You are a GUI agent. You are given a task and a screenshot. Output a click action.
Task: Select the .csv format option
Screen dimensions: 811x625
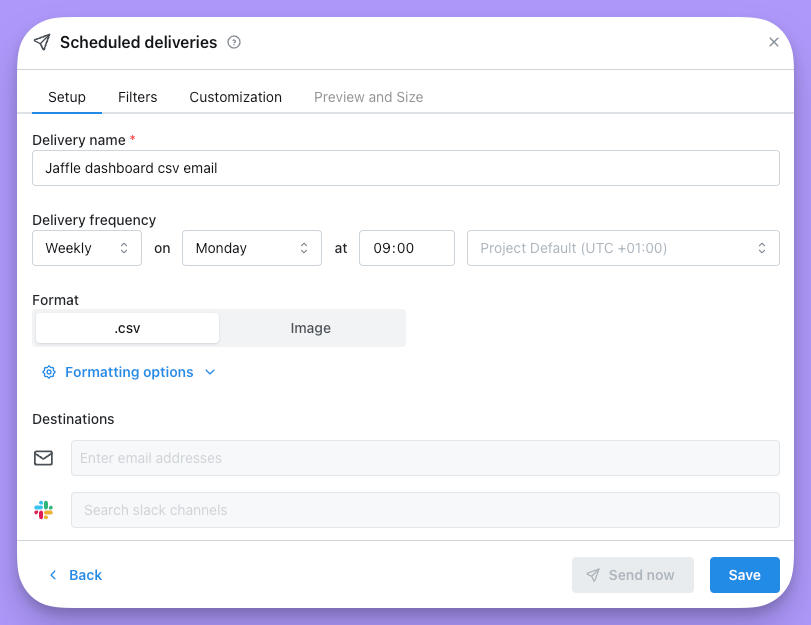tap(127, 328)
